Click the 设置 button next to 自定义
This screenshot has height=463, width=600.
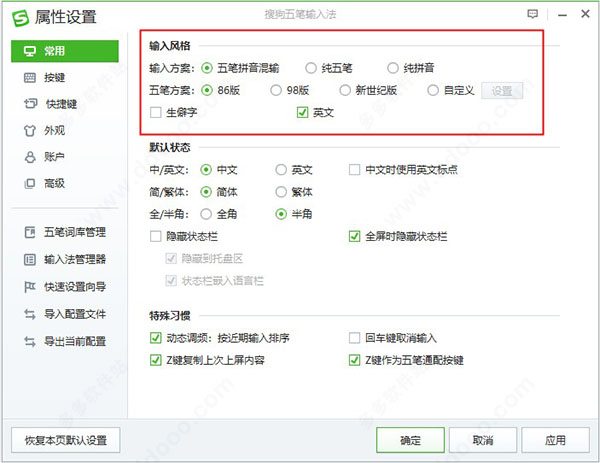(502, 91)
